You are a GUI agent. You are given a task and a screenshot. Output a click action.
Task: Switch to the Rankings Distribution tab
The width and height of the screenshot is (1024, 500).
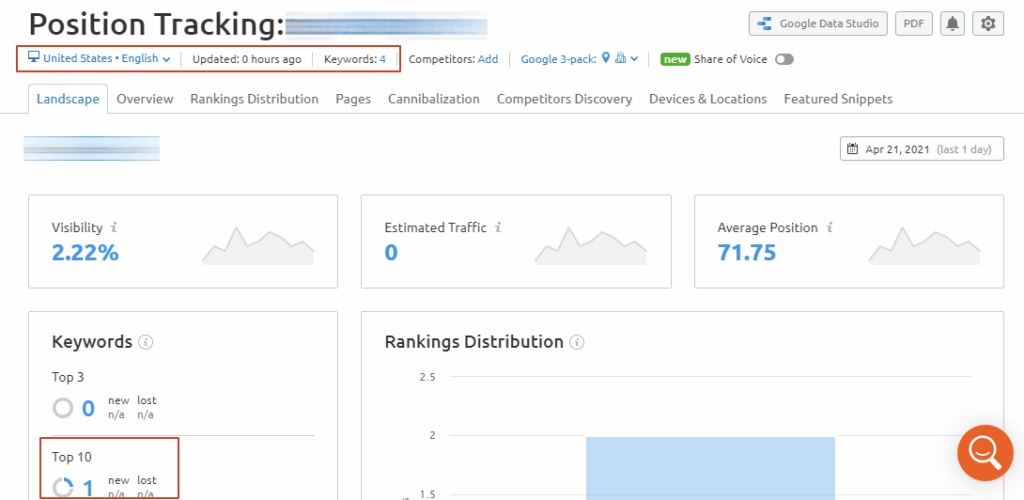tap(254, 99)
